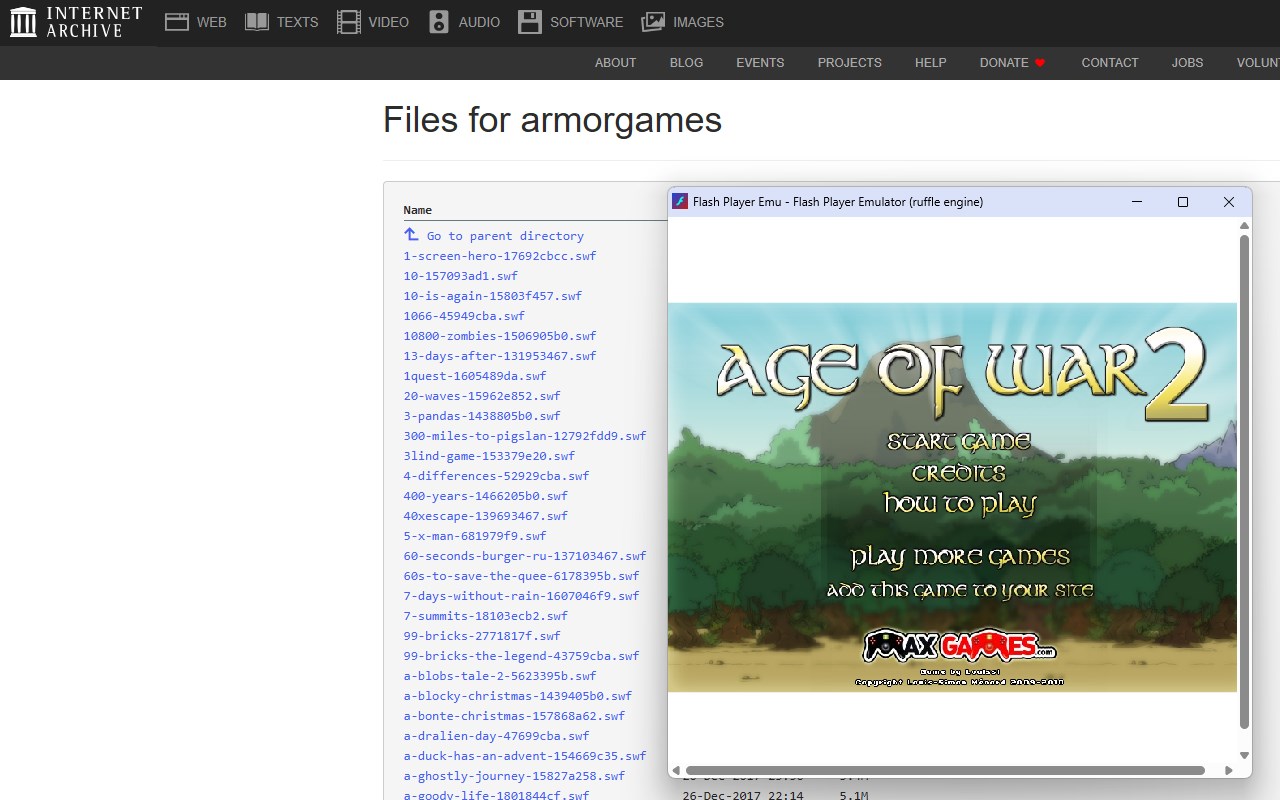This screenshot has height=800, width=1280.
Task: Open 4-differences-52929cba.swf link
Action: [497, 476]
